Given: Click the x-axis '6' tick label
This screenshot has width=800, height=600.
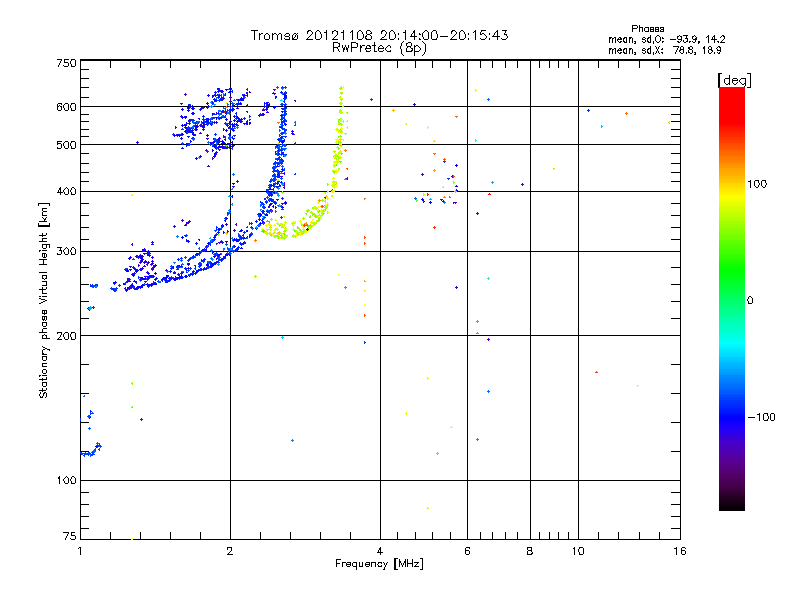Looking at the screenshot, I should [x=467, y=551].
